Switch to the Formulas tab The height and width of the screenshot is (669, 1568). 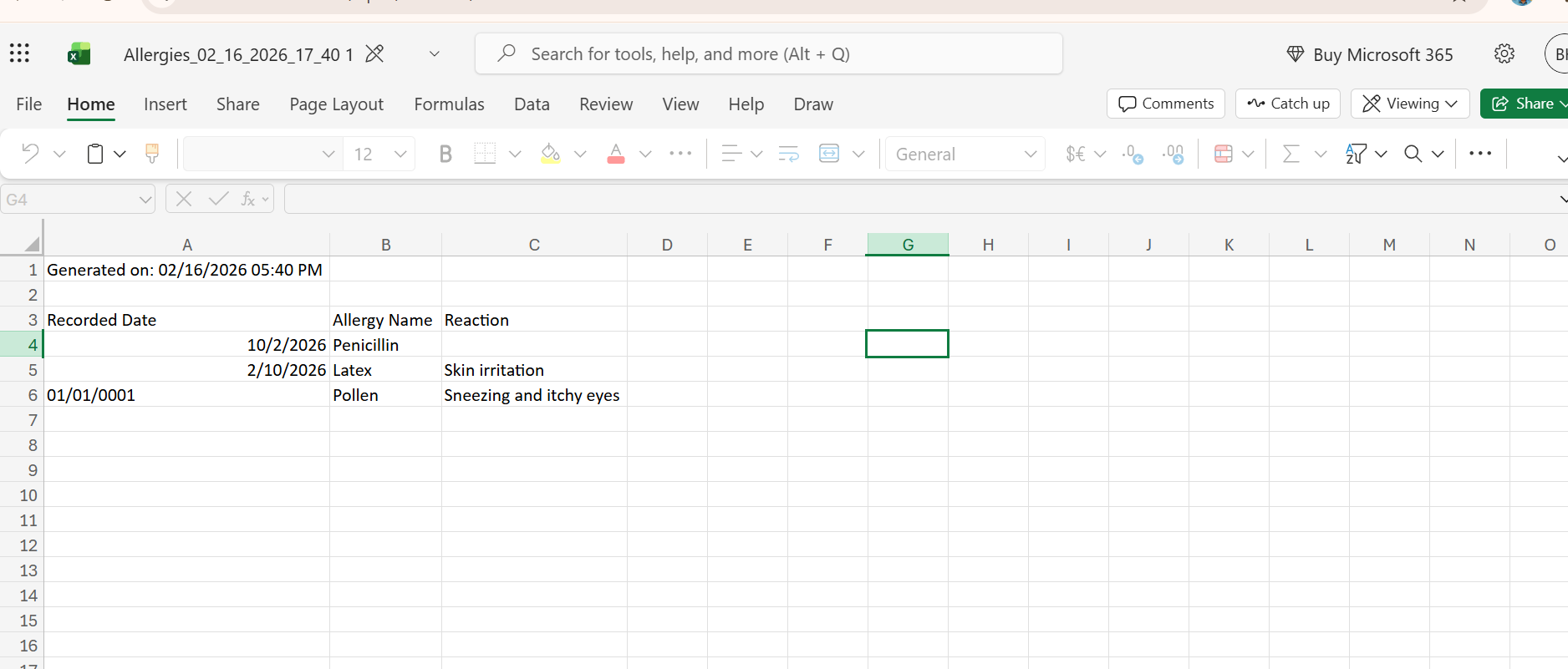(x=449, y=104)
